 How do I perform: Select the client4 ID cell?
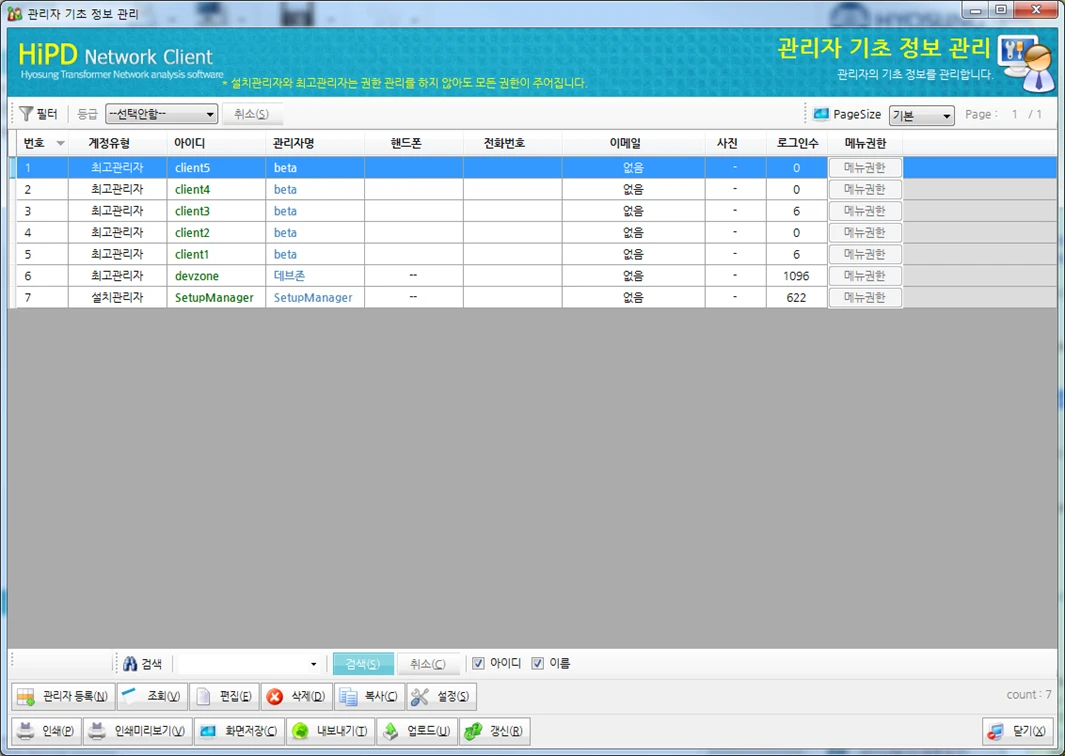(x=216, y=189)
